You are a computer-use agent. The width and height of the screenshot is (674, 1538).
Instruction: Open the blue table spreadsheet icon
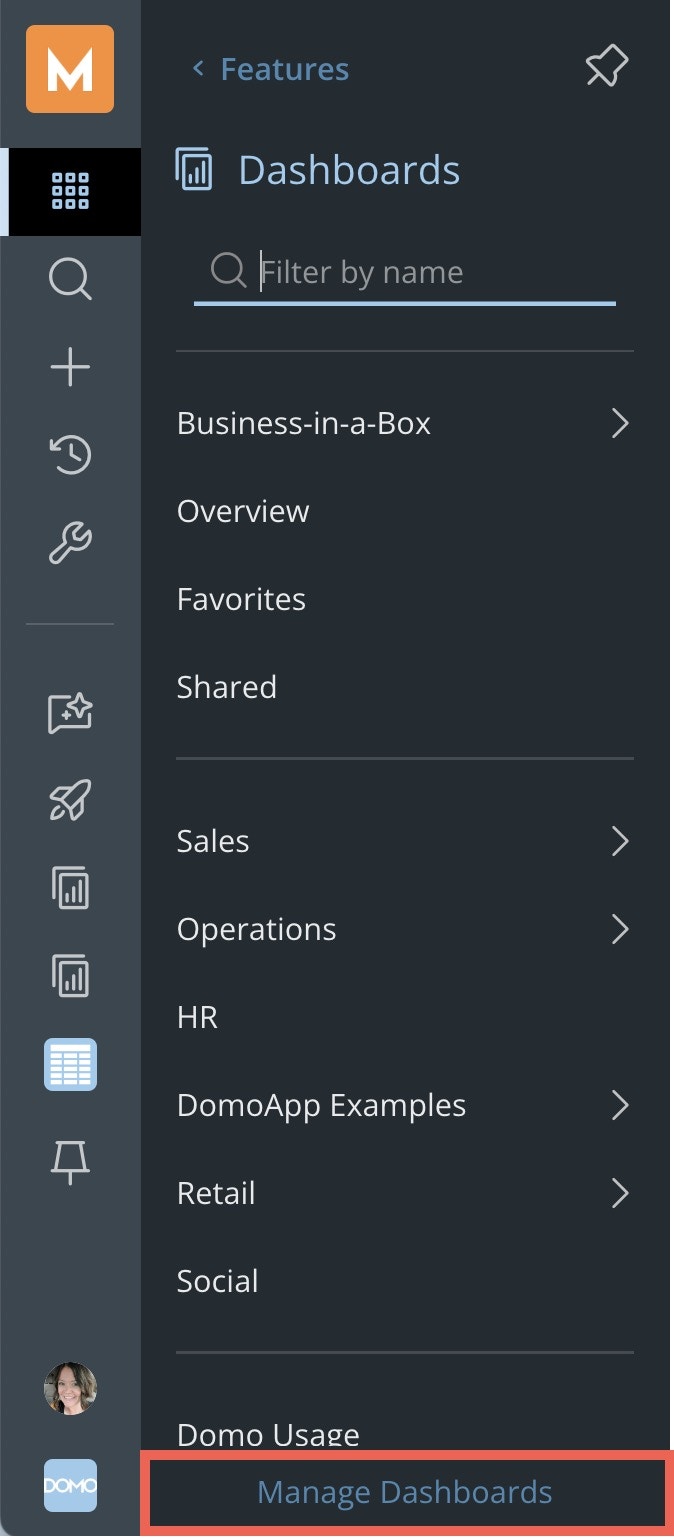[70, 1064]
